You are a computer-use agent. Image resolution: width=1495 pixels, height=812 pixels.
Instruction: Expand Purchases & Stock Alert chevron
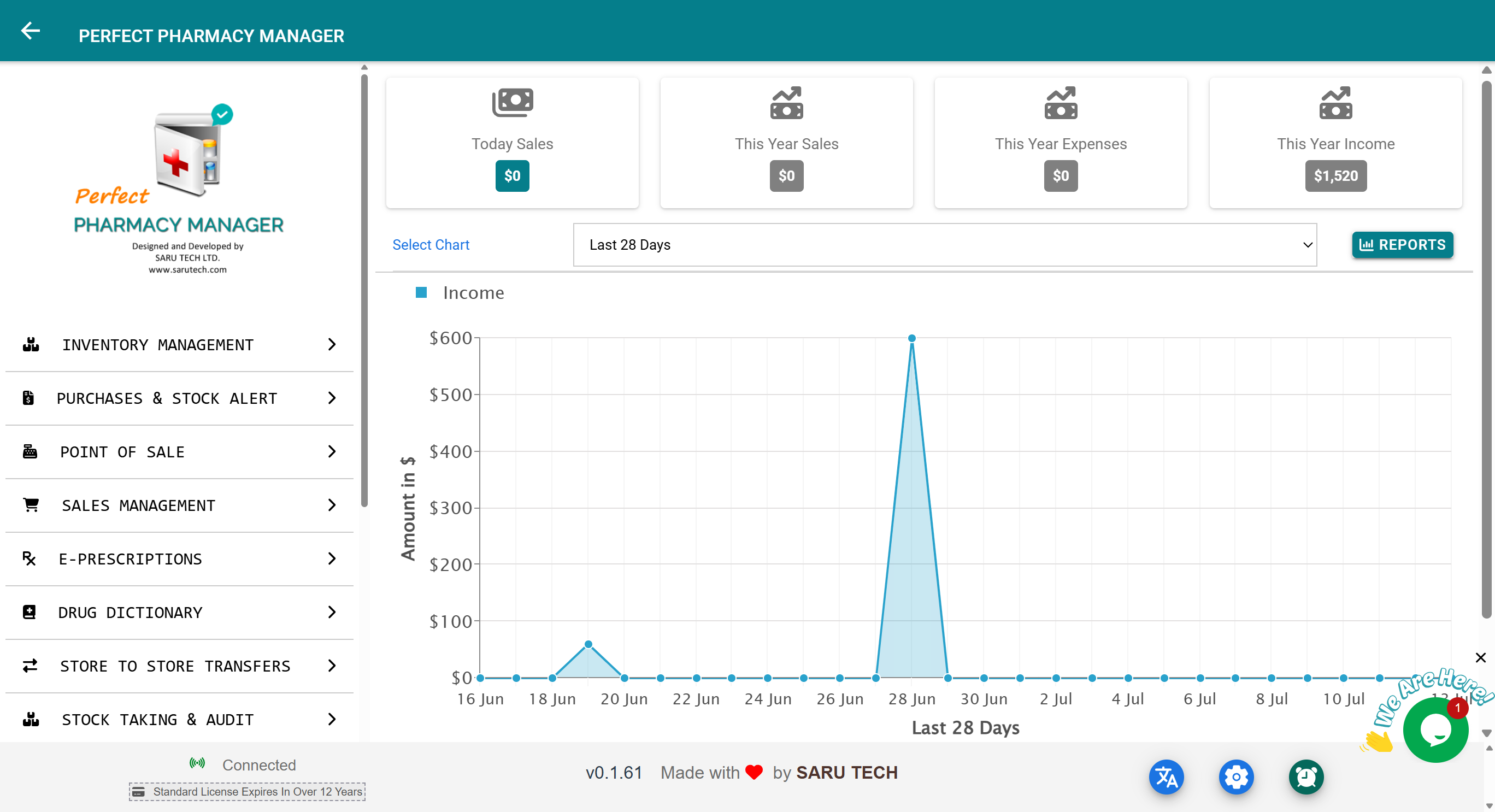pyautogui.click(x=331, y=398)
